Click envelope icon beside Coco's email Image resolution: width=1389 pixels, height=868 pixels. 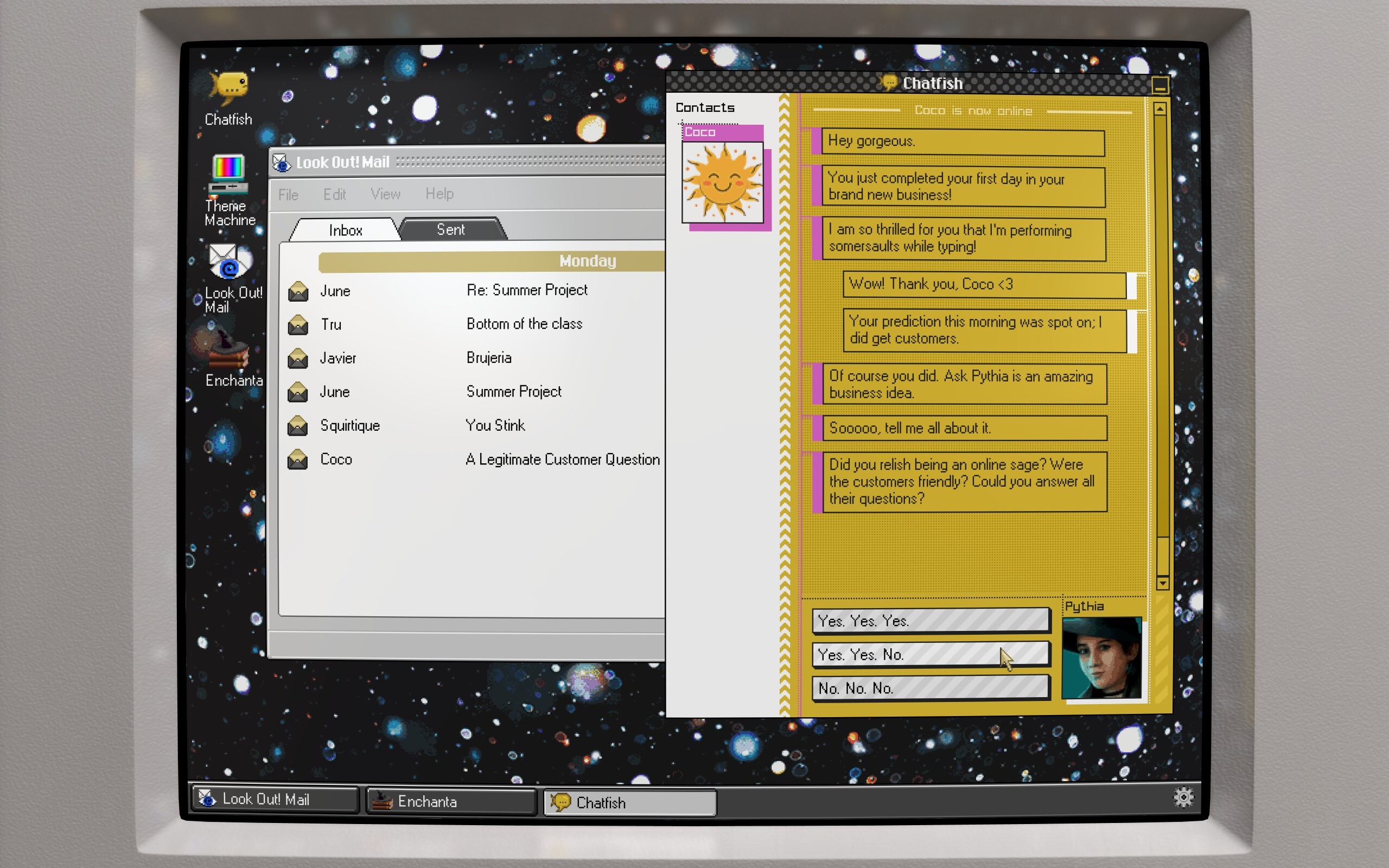click(298, 459)
